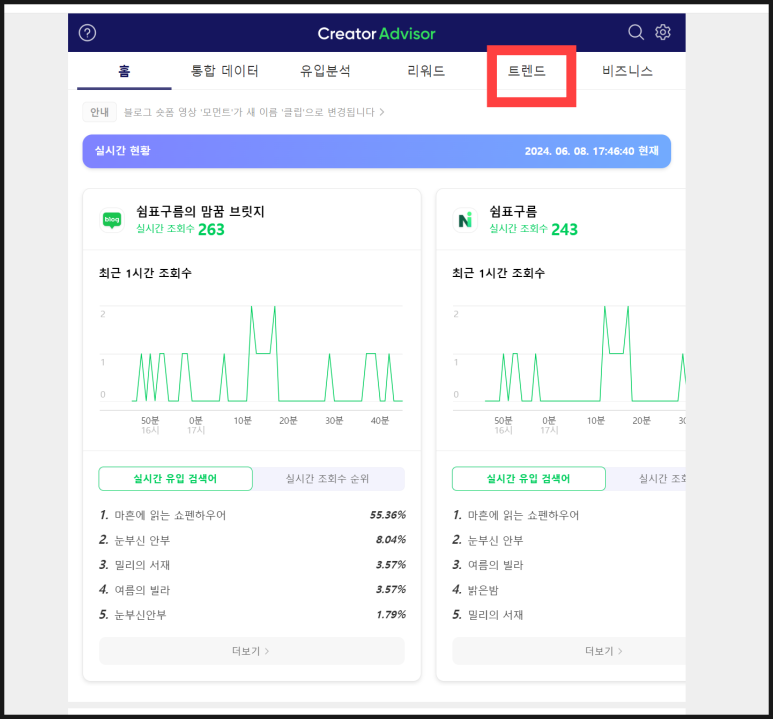
Task: Open the 트렌드 tab
Action: tap(527, 72)
